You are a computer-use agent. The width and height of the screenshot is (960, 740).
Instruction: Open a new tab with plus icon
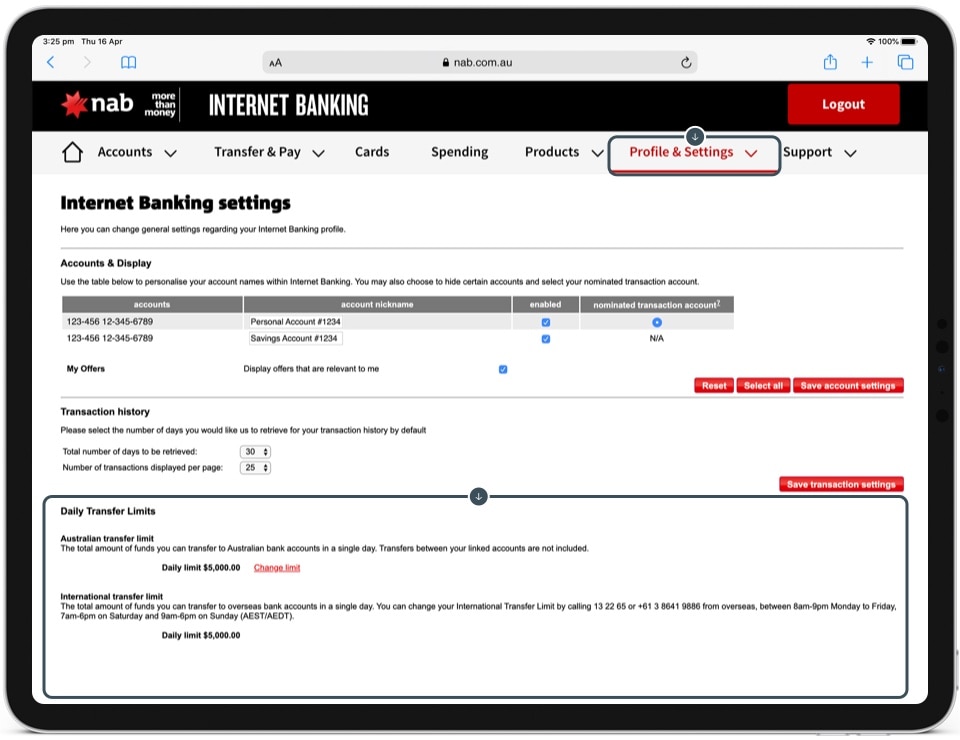[867, 62]
